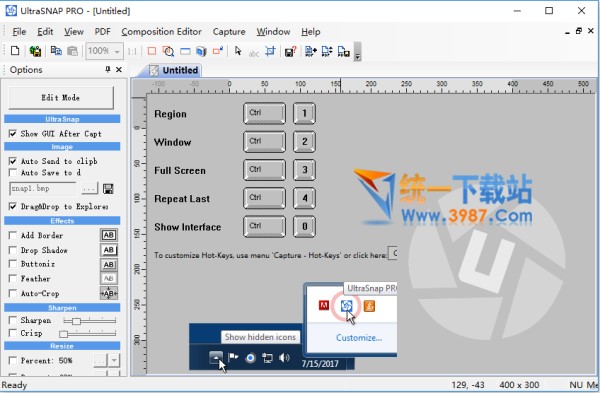Switch to the Untitled document tab
Screen dimensions: 600x393
click(x=174, y=70)
